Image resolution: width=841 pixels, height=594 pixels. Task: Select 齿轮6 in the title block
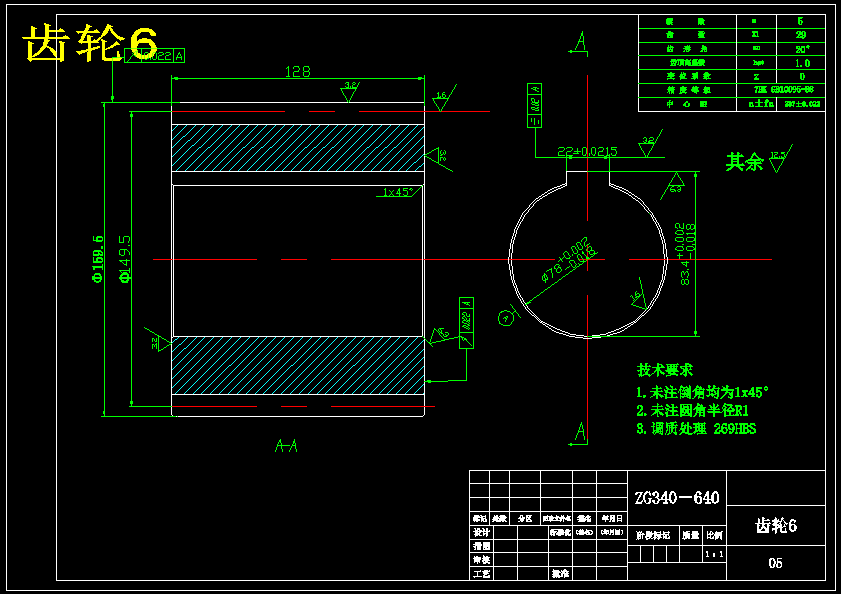776,525
